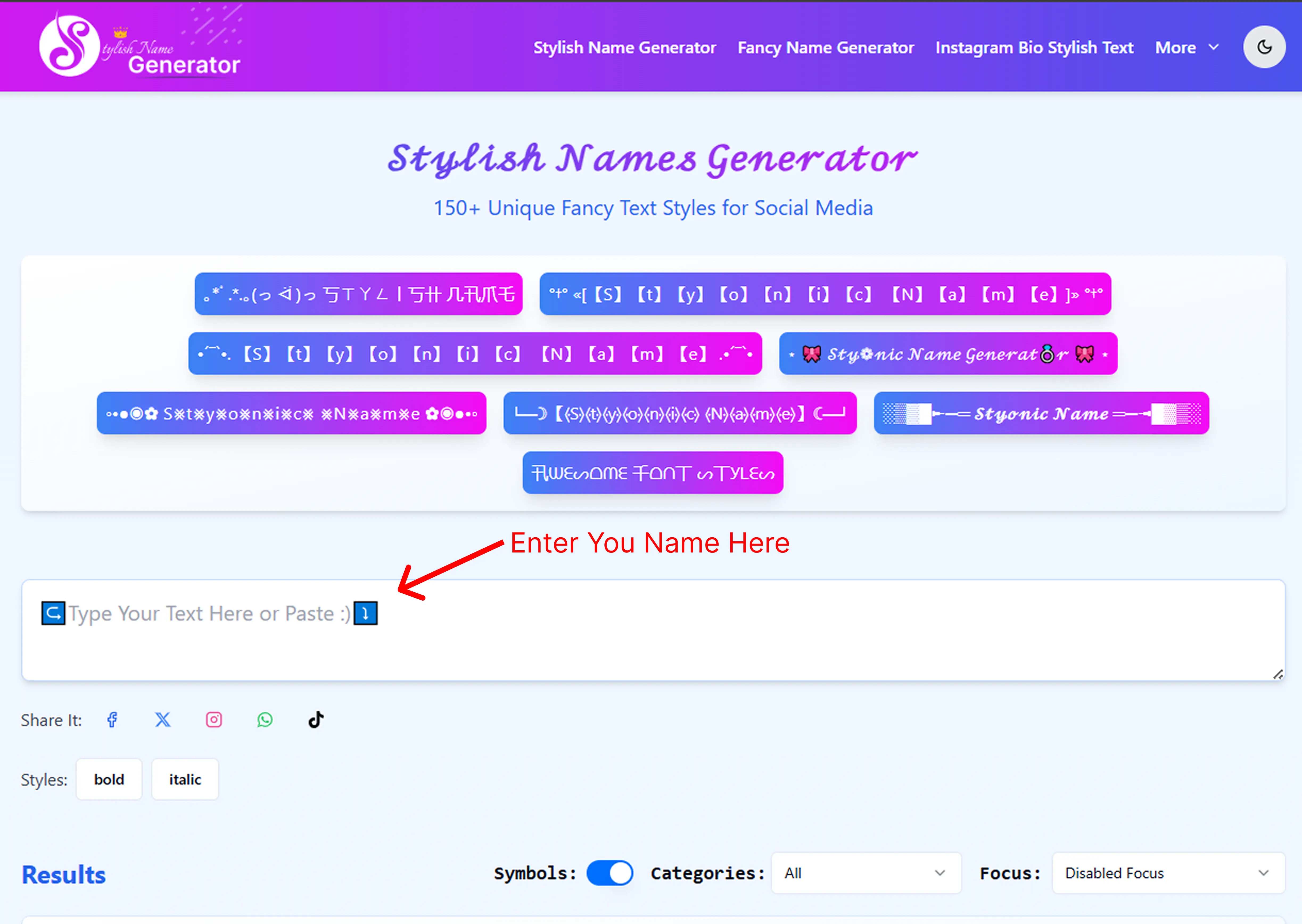The height and width of the screenshot is (924, 1302).
Task: Select the Awesome Font Styles sample button
Action: coord(653,473)
